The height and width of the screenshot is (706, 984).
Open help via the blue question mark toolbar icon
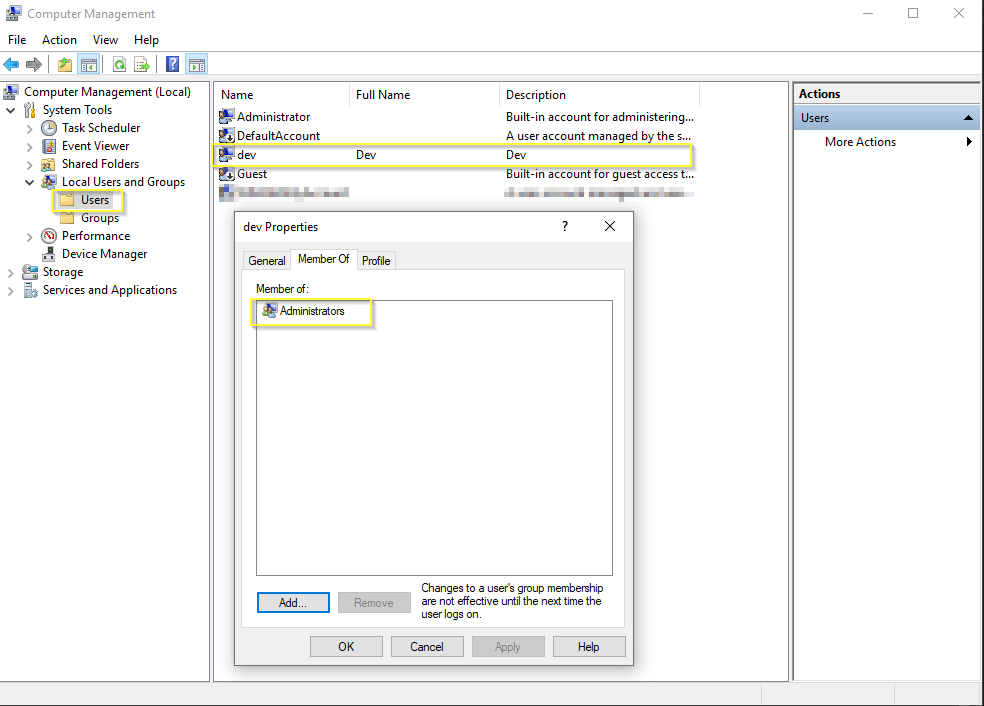click(173, 64)
